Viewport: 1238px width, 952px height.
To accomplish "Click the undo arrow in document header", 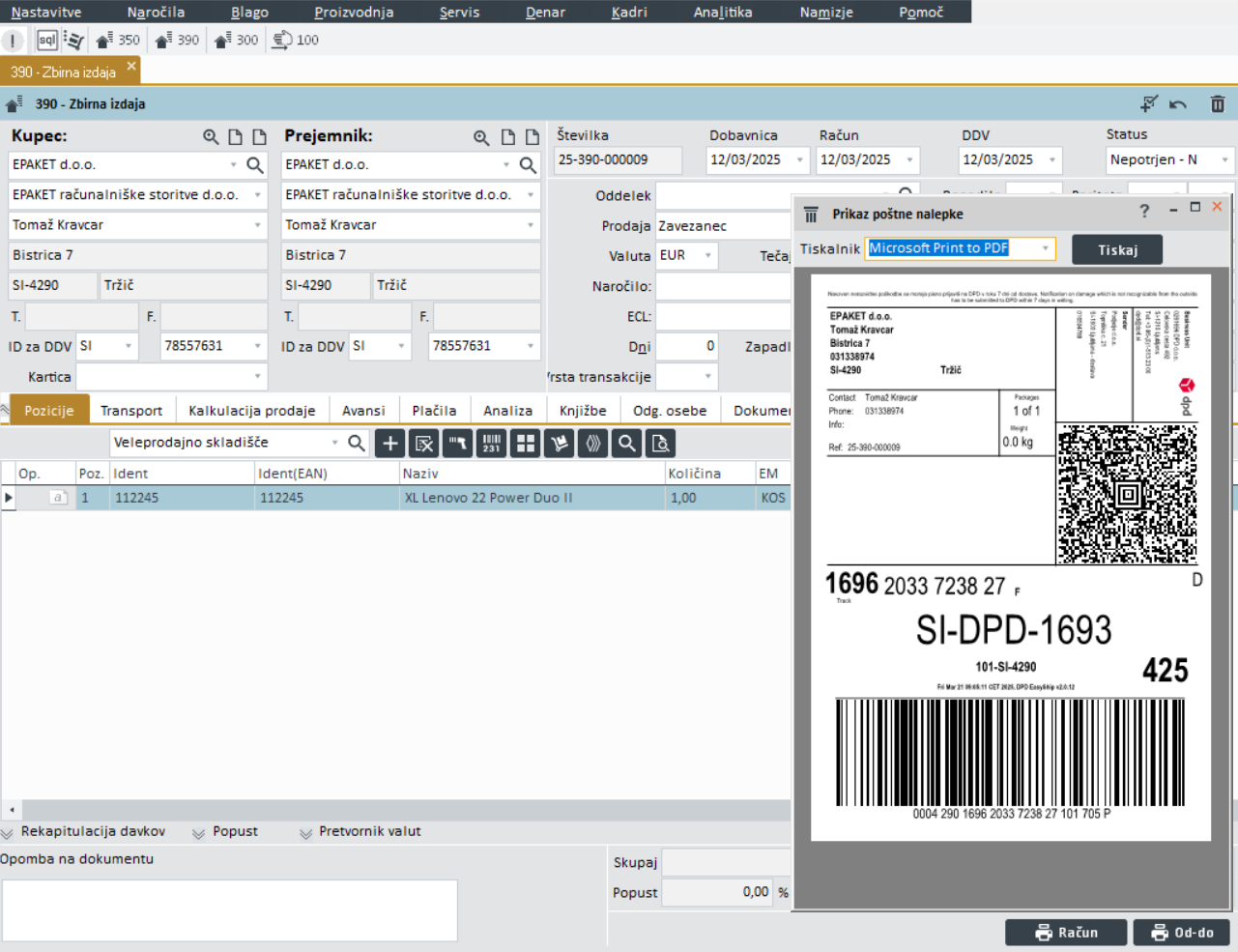I will coord(1178,103).
